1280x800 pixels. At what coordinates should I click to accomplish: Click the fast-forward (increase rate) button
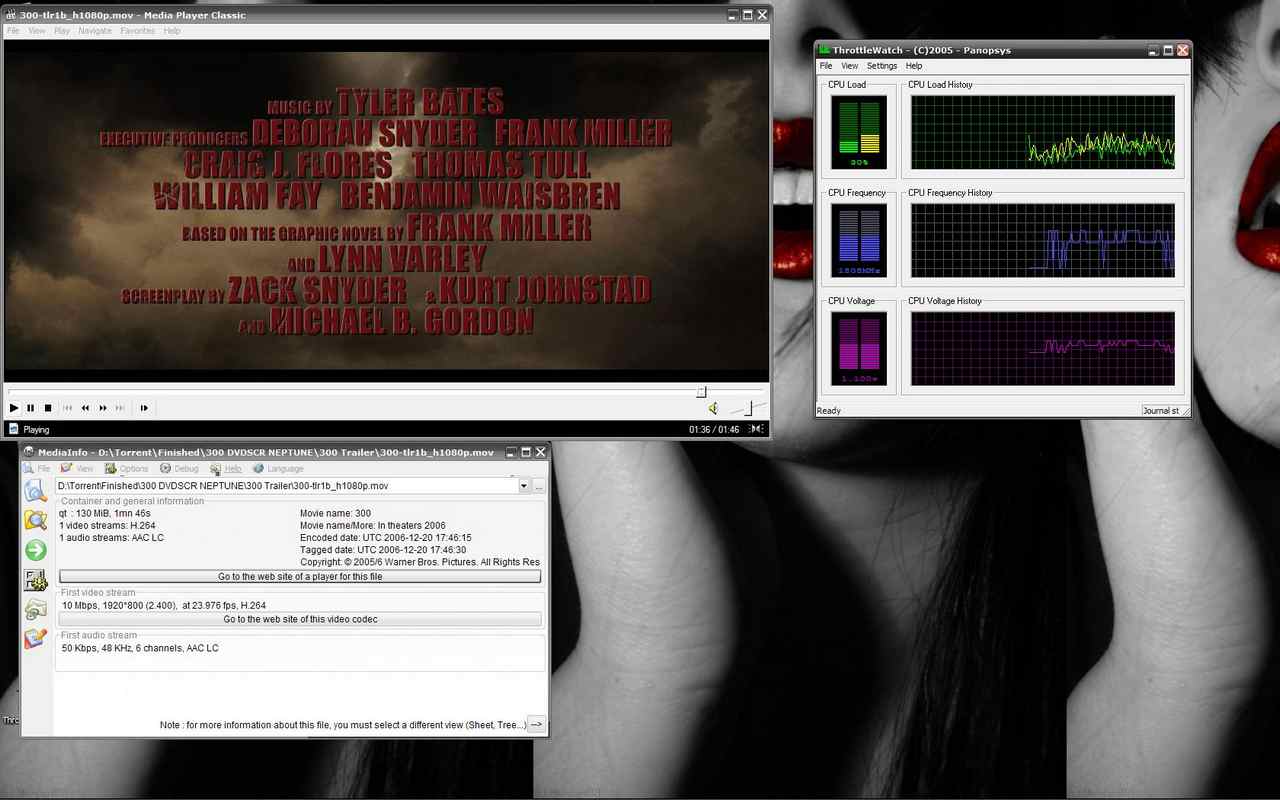[x=103, y=408]
